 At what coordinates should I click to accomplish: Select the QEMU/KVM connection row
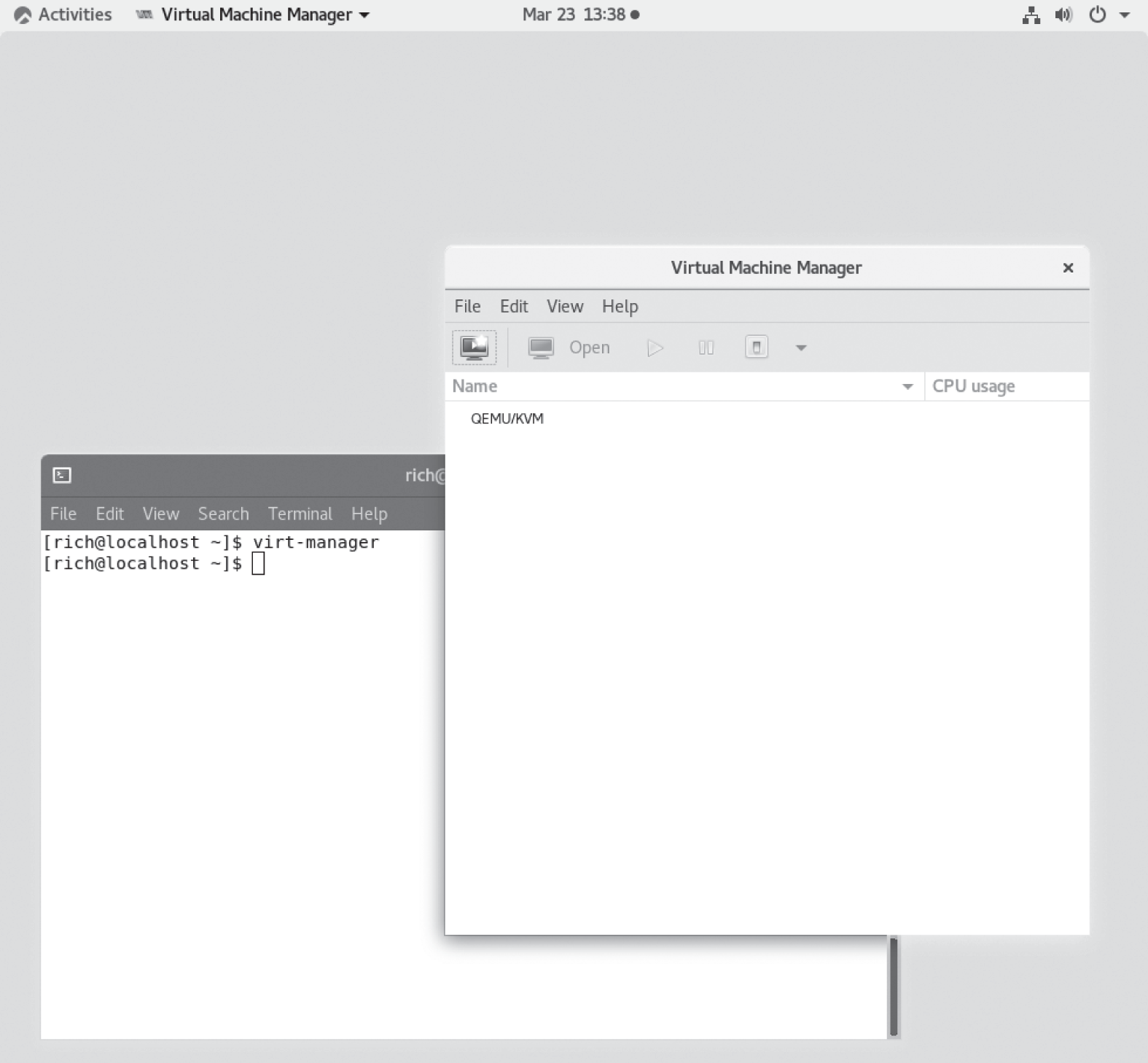(767, 419)
